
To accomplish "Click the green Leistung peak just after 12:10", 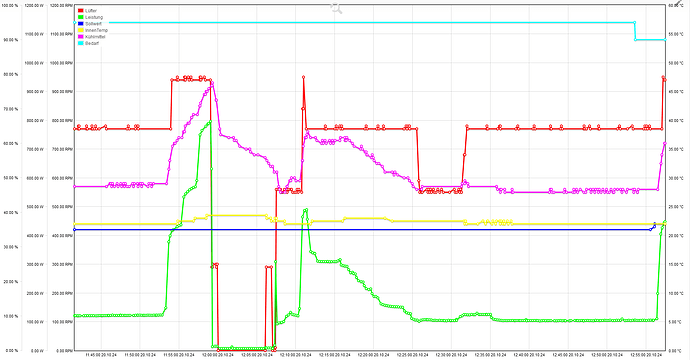I will pyautogui.click(x=306, y=210).
